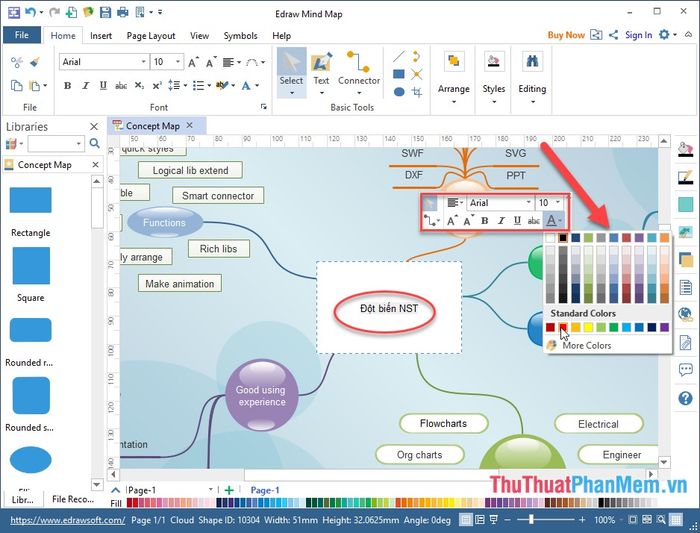Click More Colors in the color popup
This screenshot has width=700, height=533.
click(x=586, y=346)
